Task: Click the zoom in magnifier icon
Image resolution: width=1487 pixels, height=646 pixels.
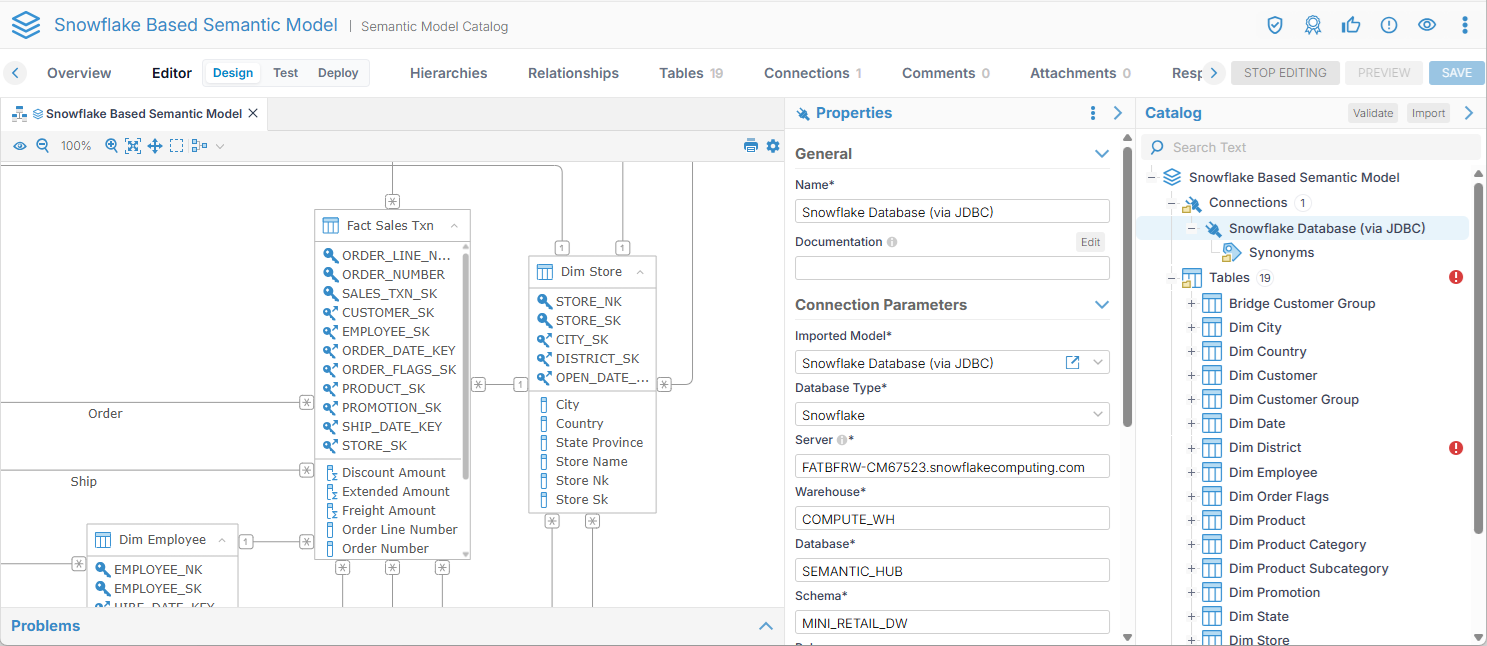Action: pyautogui.click(x=112, y=146)
